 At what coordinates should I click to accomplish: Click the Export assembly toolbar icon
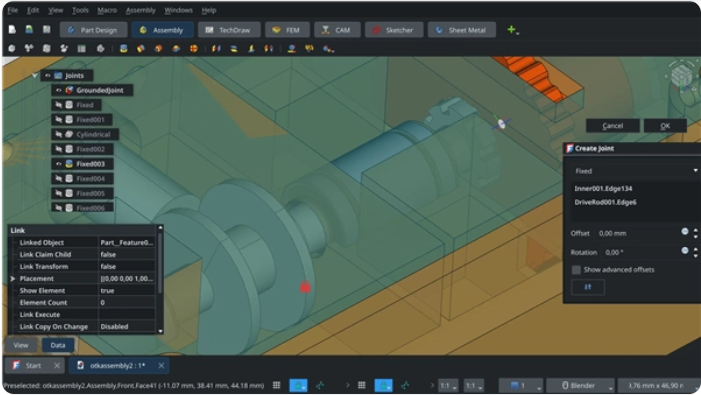click(101, 48)
